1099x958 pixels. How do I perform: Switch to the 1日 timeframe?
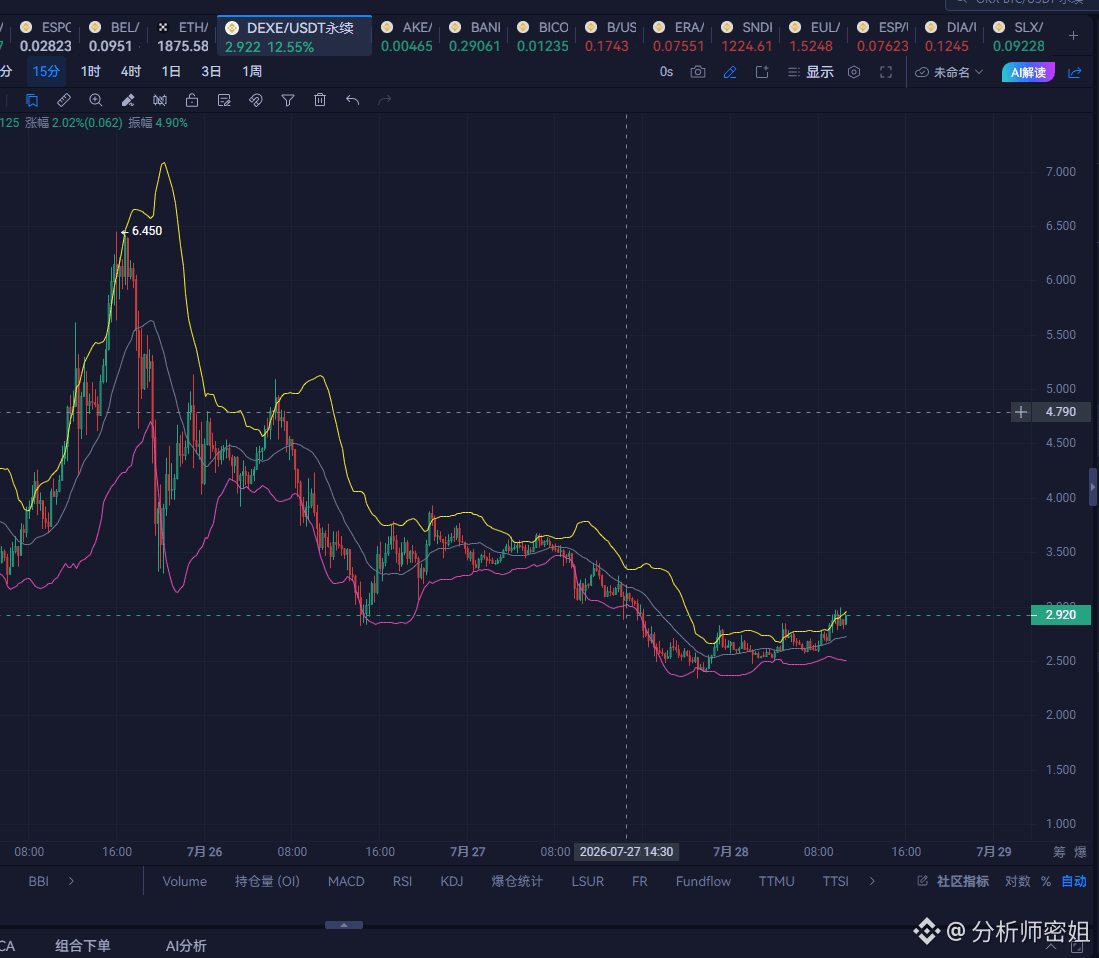[x=171, y=71]
